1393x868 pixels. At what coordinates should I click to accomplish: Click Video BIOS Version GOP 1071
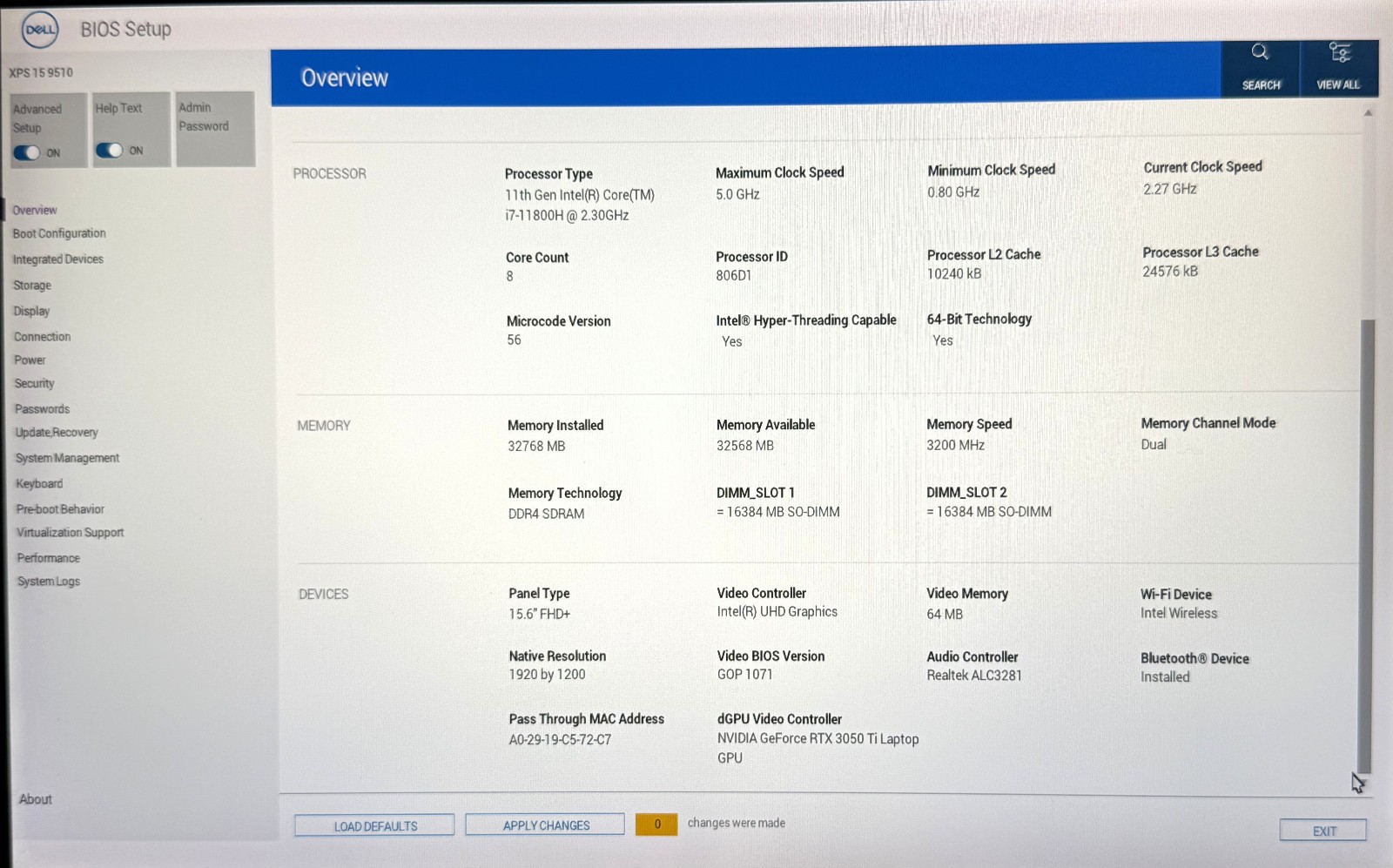tap(744, 674)
